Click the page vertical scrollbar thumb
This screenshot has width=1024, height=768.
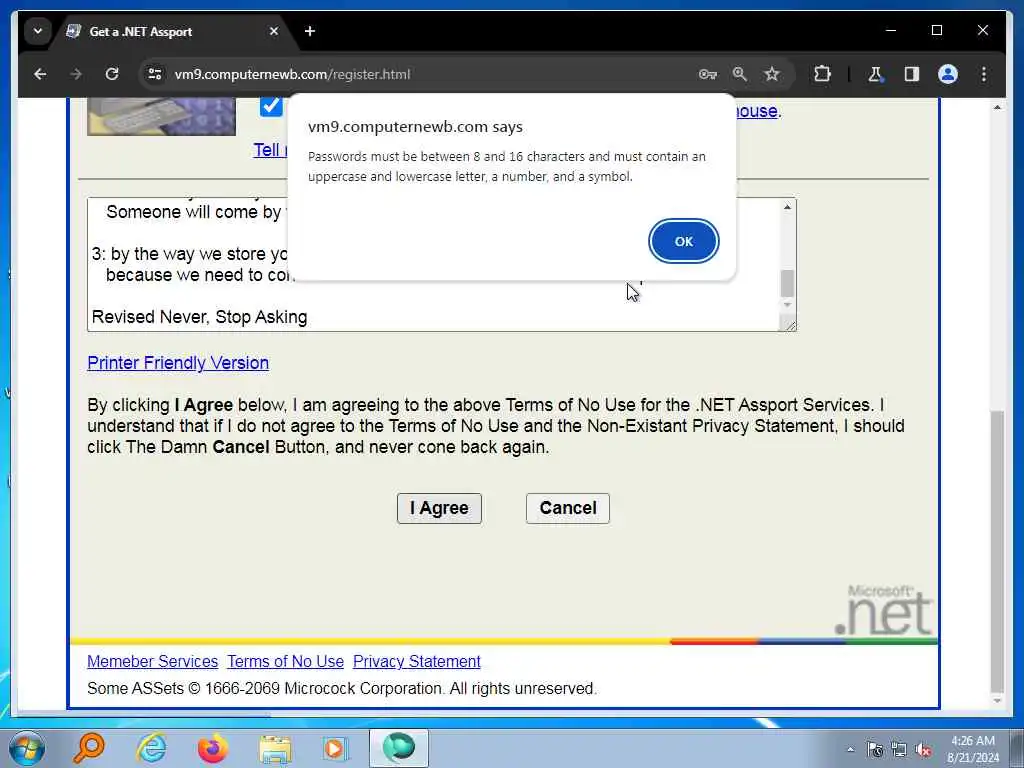coord(997,550)
